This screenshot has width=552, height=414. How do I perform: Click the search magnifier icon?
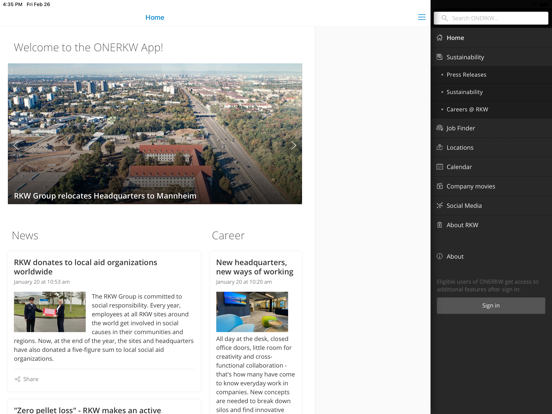pos(445,18)
